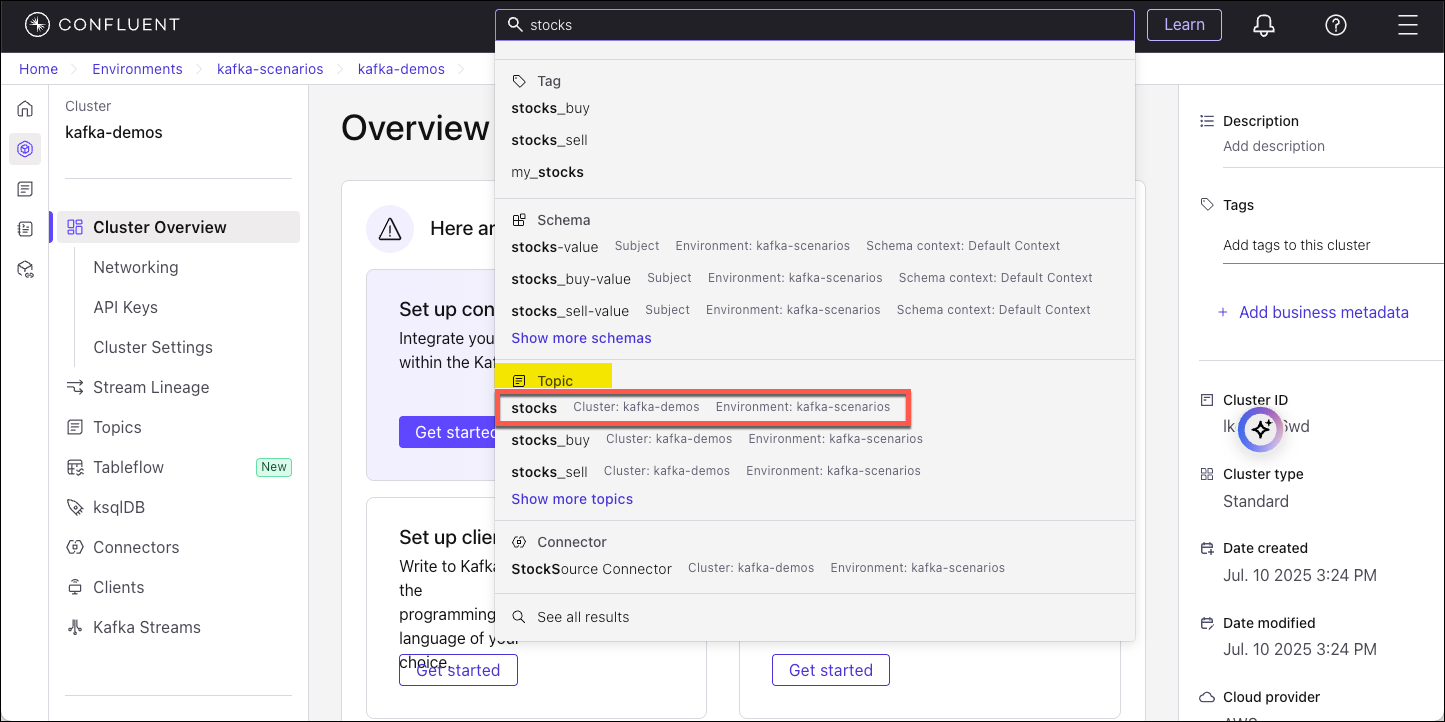Select the stream lineage icon at sidebar bottom
Image resolution: width=1445 pixels, height=722 pixels.
click(x=24, y=268)
